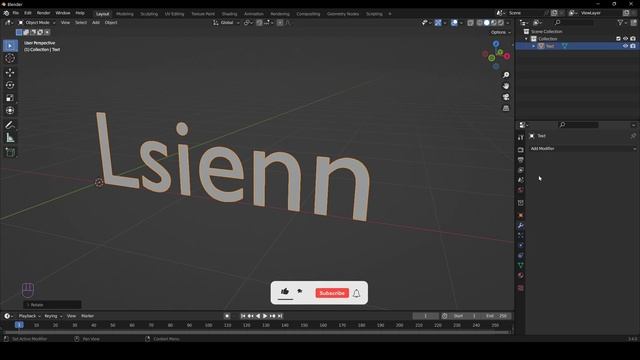
Task: Open the viewport Add menu
Action: (x=96, y=22)
